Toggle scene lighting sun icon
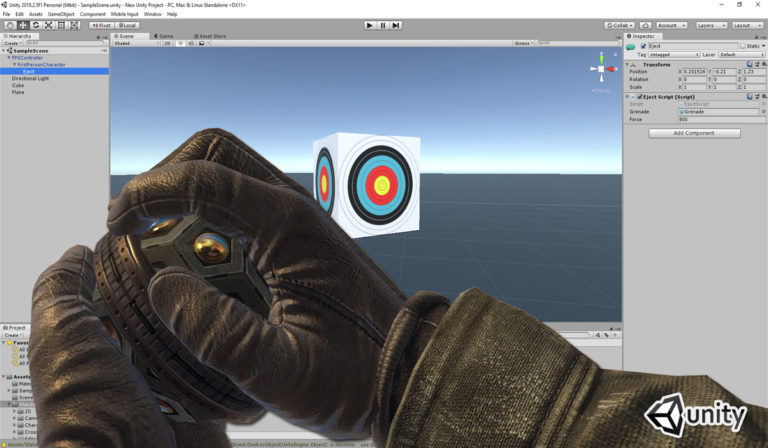This screenshot has height=448, width=768. coord(180,43)
